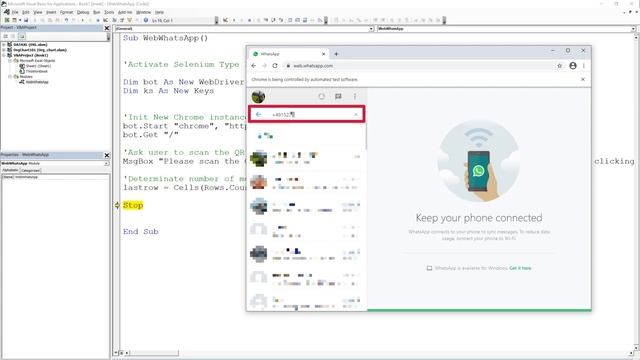Click WhatsApp New chat icon
The width and height of the screenshot is (640, 360).
[338, 96]
